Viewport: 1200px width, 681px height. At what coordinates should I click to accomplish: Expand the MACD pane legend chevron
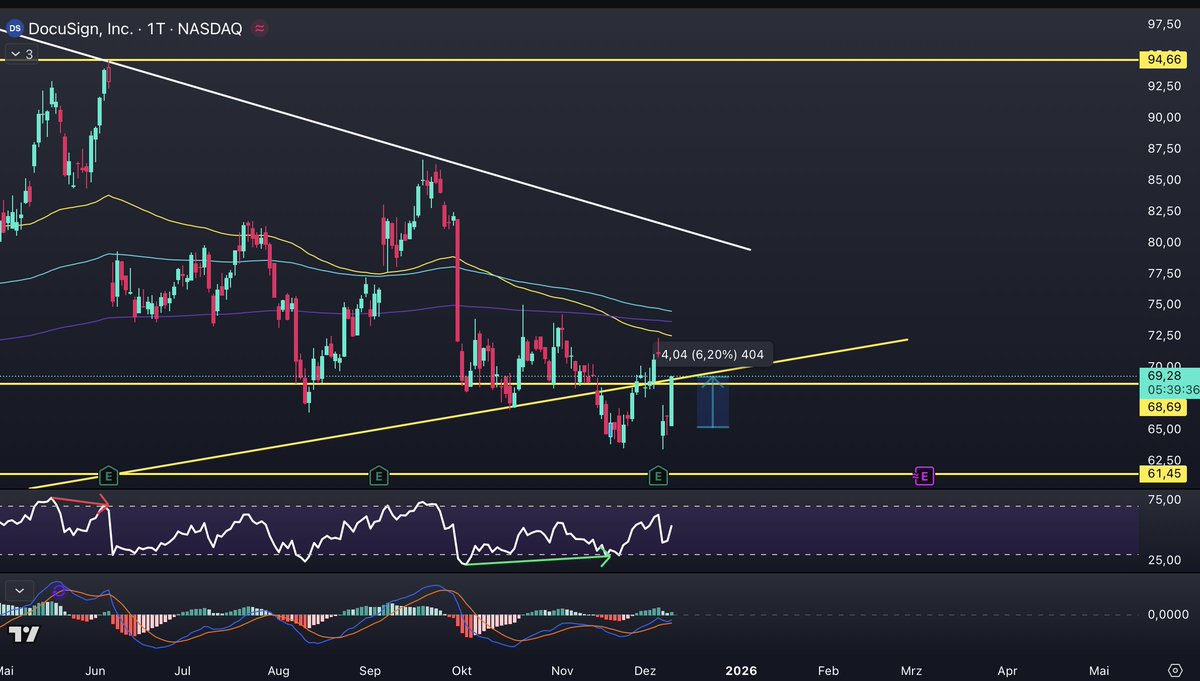point(19,590)
